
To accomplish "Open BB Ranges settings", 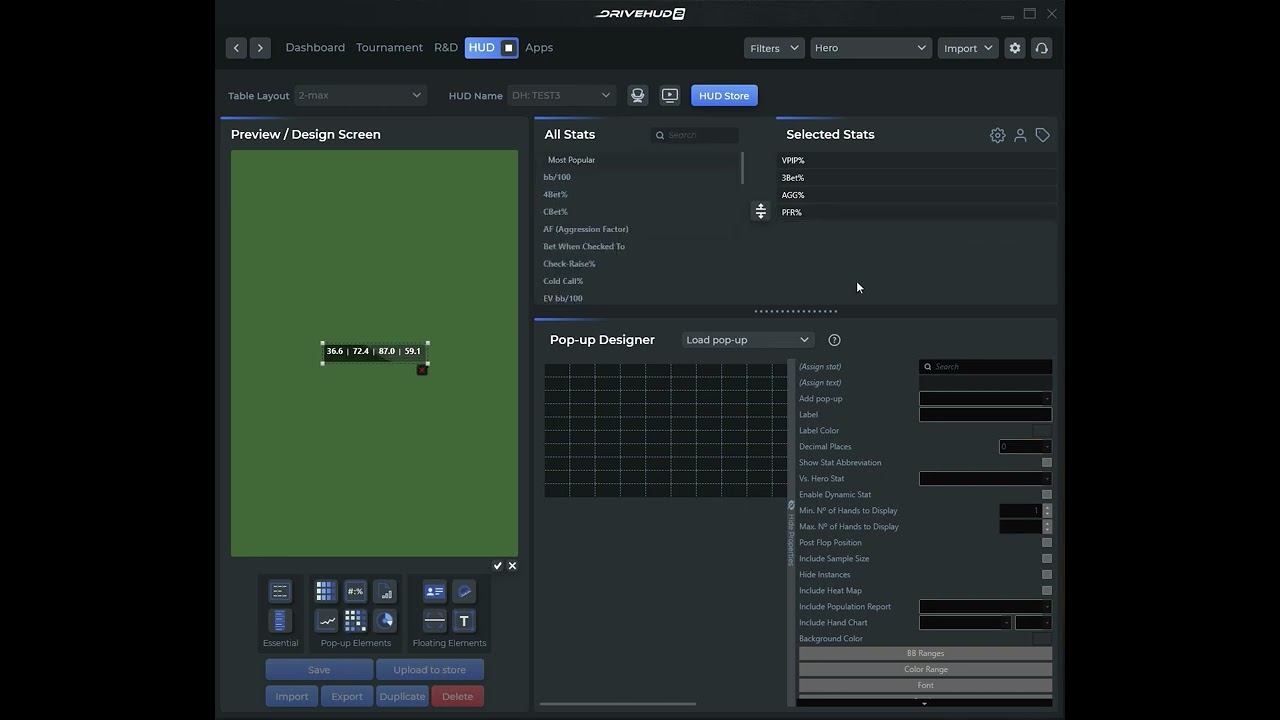I will (x=925, y=653).
